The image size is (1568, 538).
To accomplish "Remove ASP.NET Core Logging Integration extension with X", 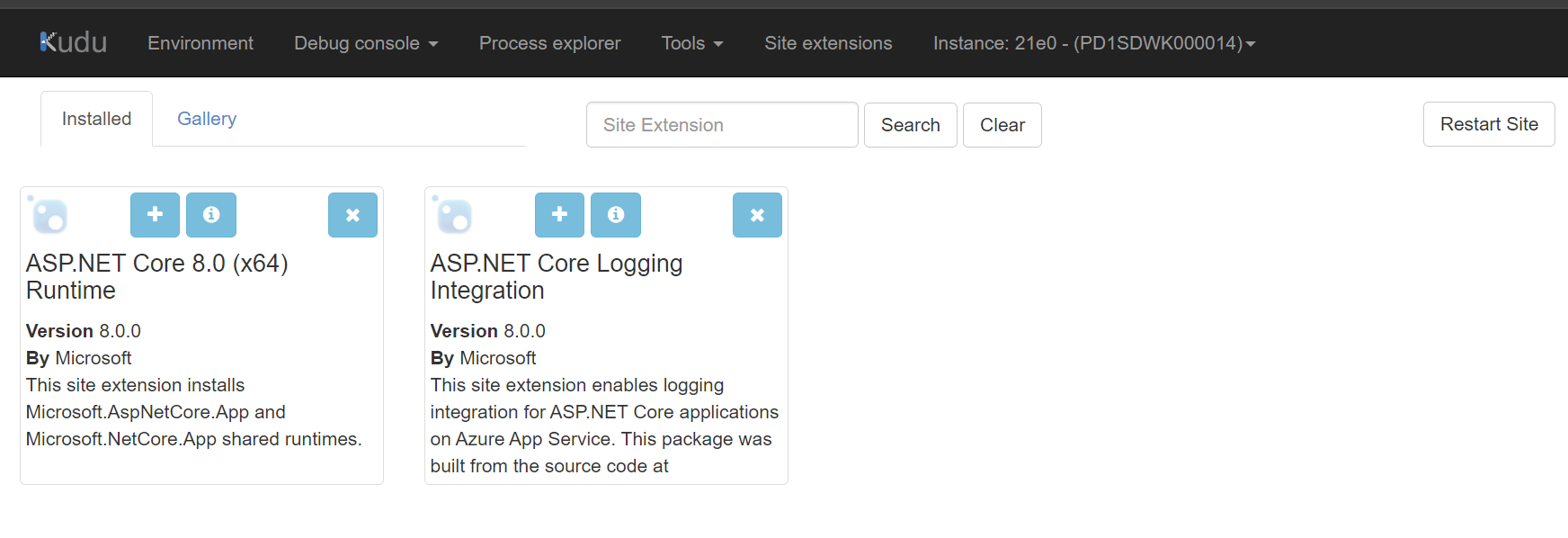I will coord(757,215).
